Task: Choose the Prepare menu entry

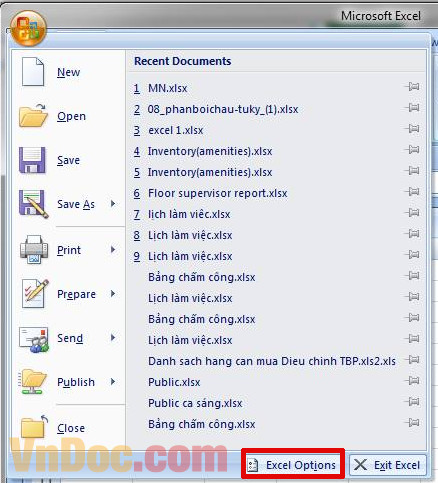Action: point(68,294)
